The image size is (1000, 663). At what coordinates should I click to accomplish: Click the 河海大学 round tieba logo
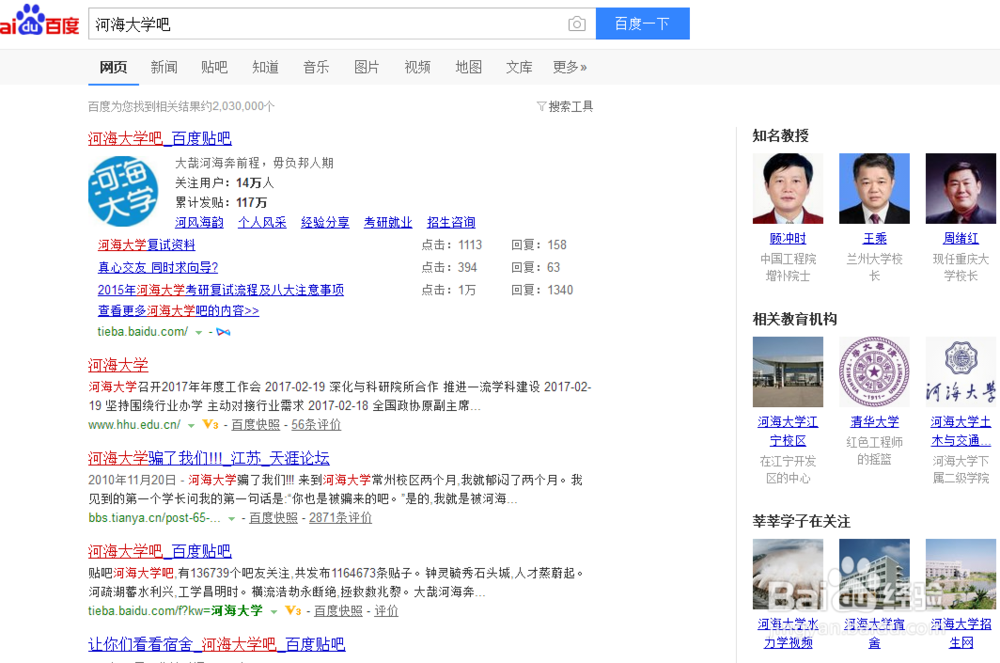coord(123,191)
